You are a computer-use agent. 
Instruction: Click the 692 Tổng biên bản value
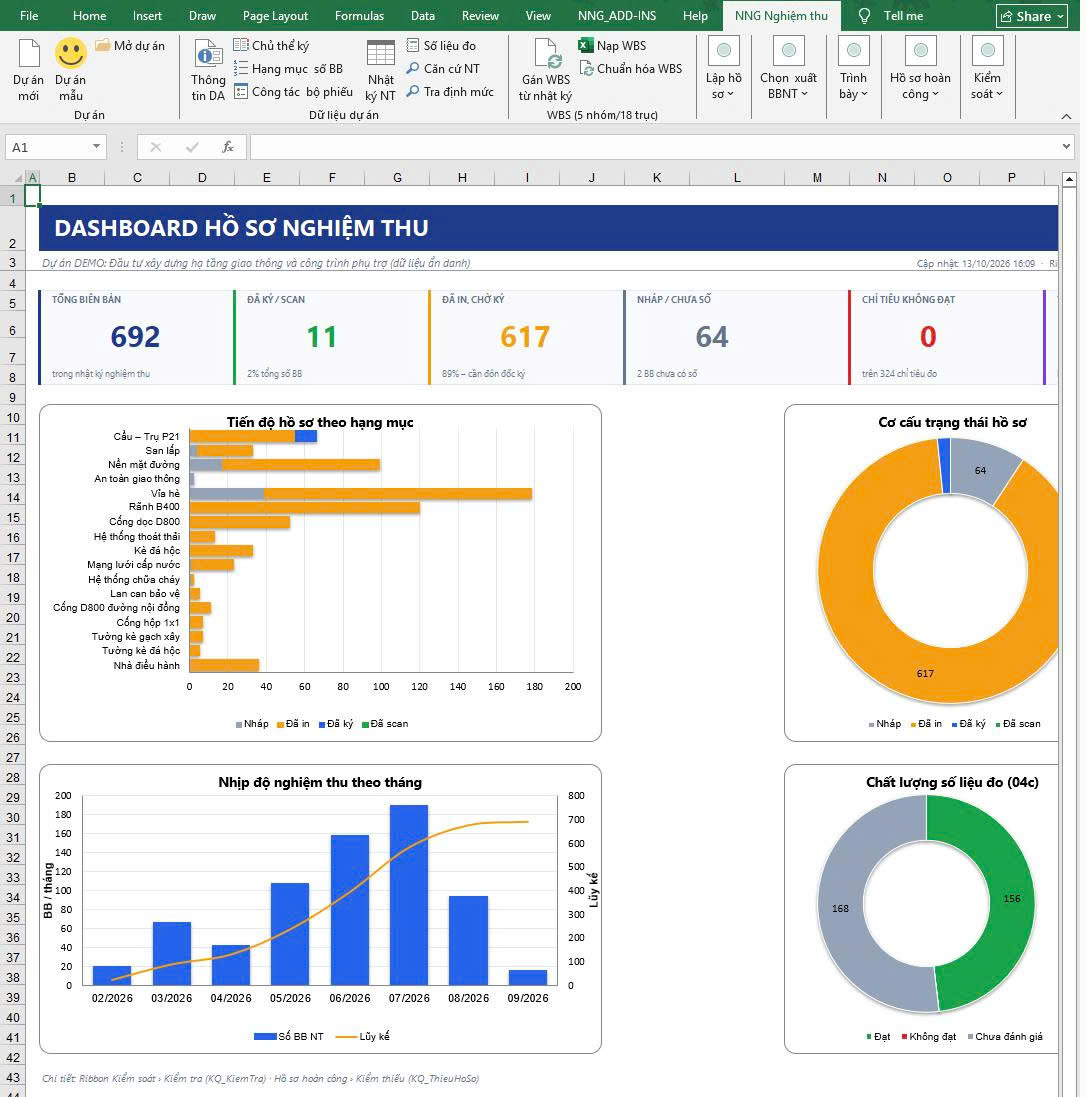pyautogui.click(x=135, y=337)
